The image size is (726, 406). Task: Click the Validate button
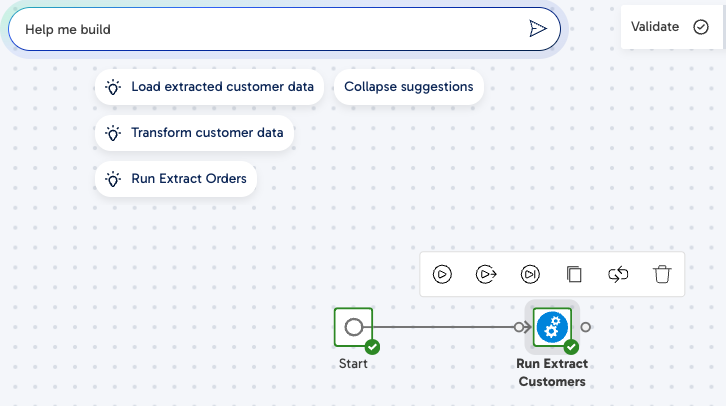(669, 27)
